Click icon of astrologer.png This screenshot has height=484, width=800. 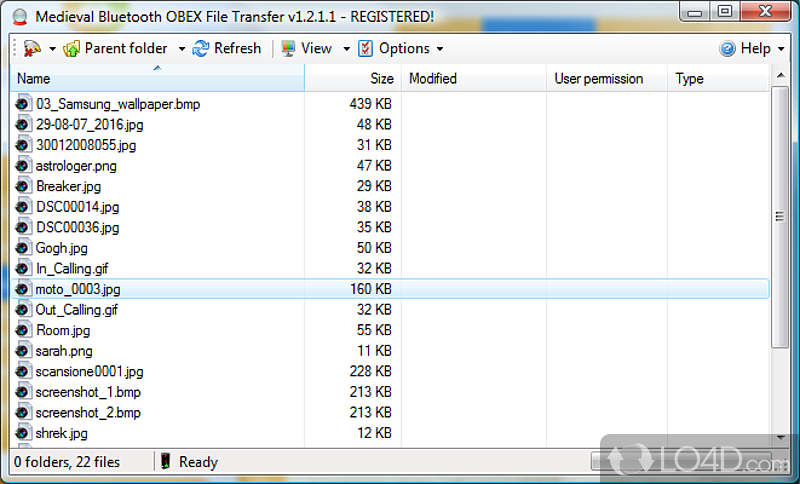pyautogui.click(x=22, y=166)
